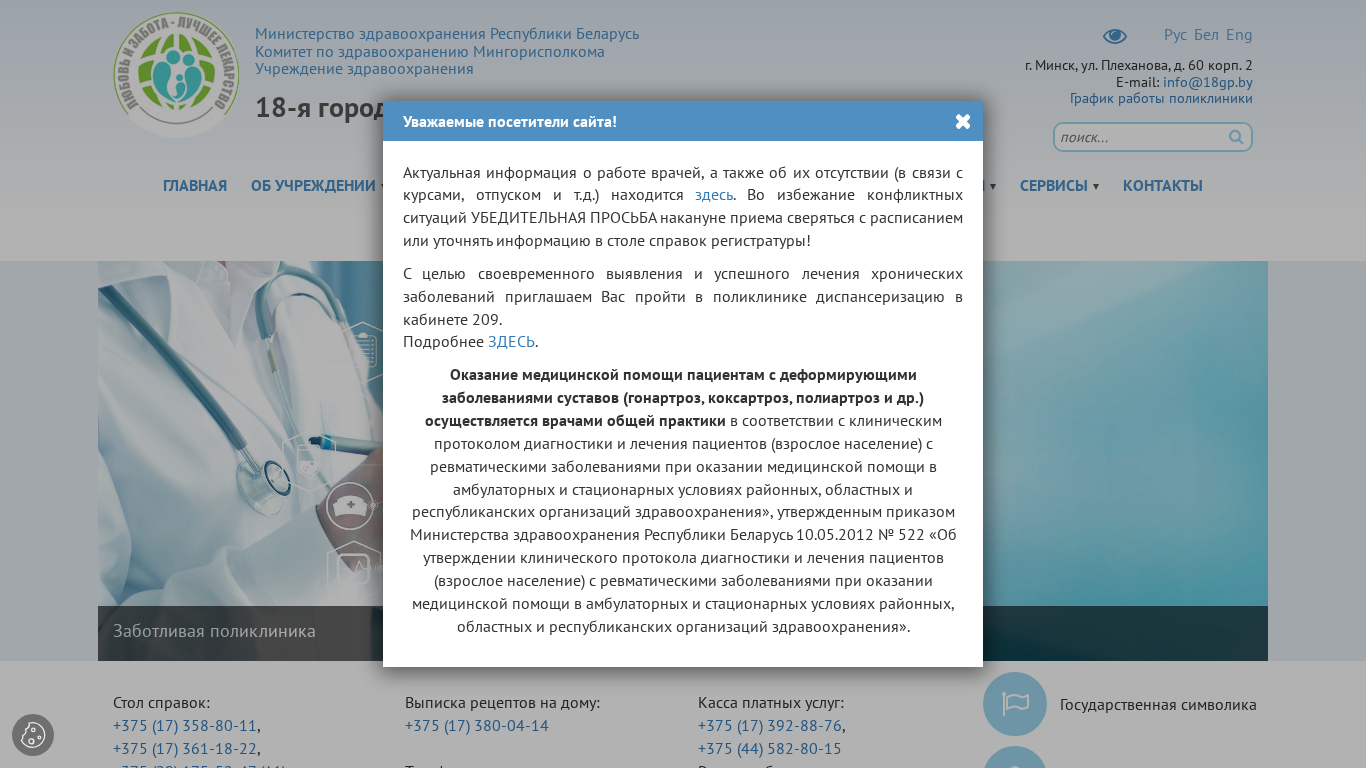Click the Касса платных услуг: label
1366x768 pixels.
tap(771, 703)
